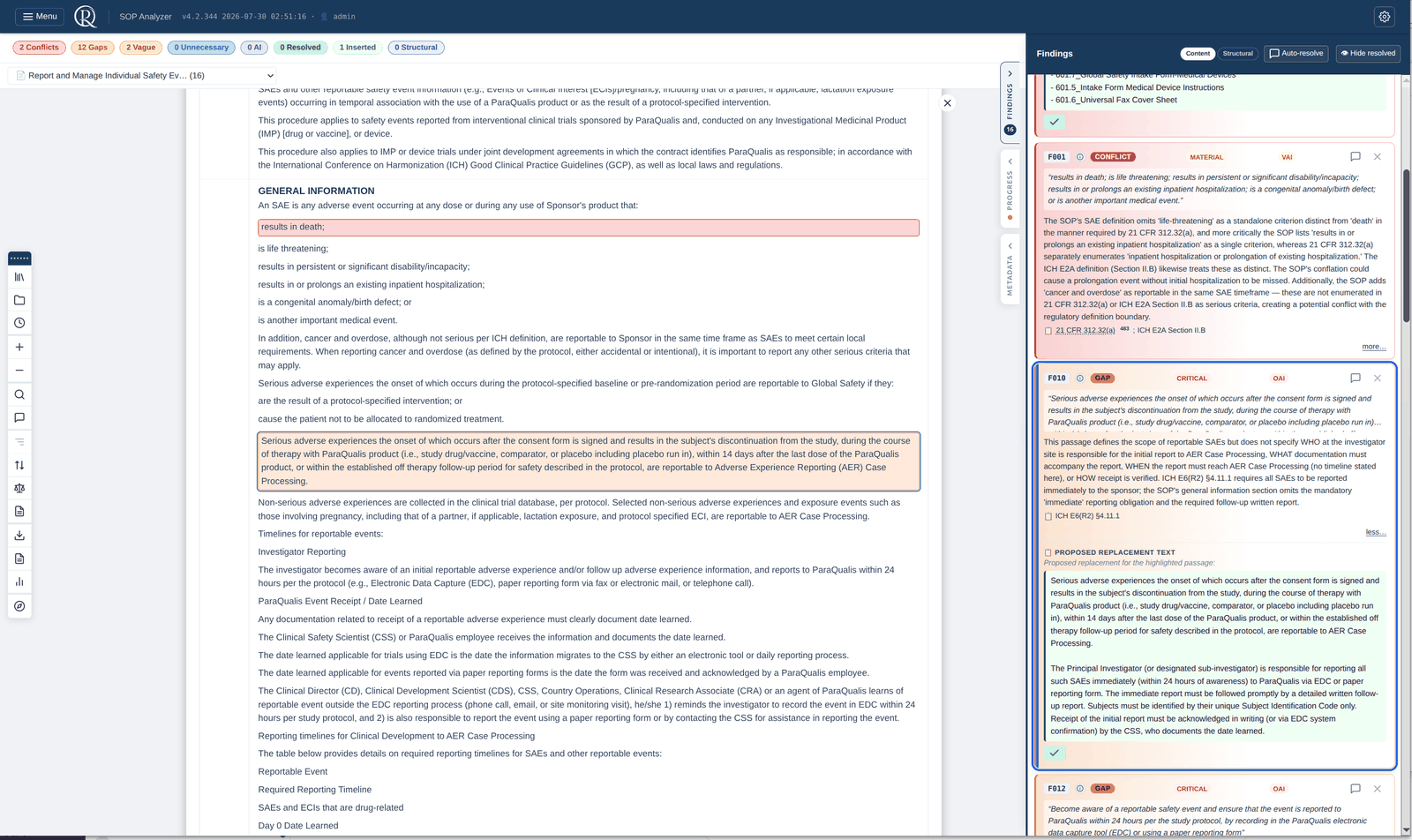Toggle the 0 Unnecessary filter chip
This screenshot has height=840, width=1412.
(x=201, y=48)
